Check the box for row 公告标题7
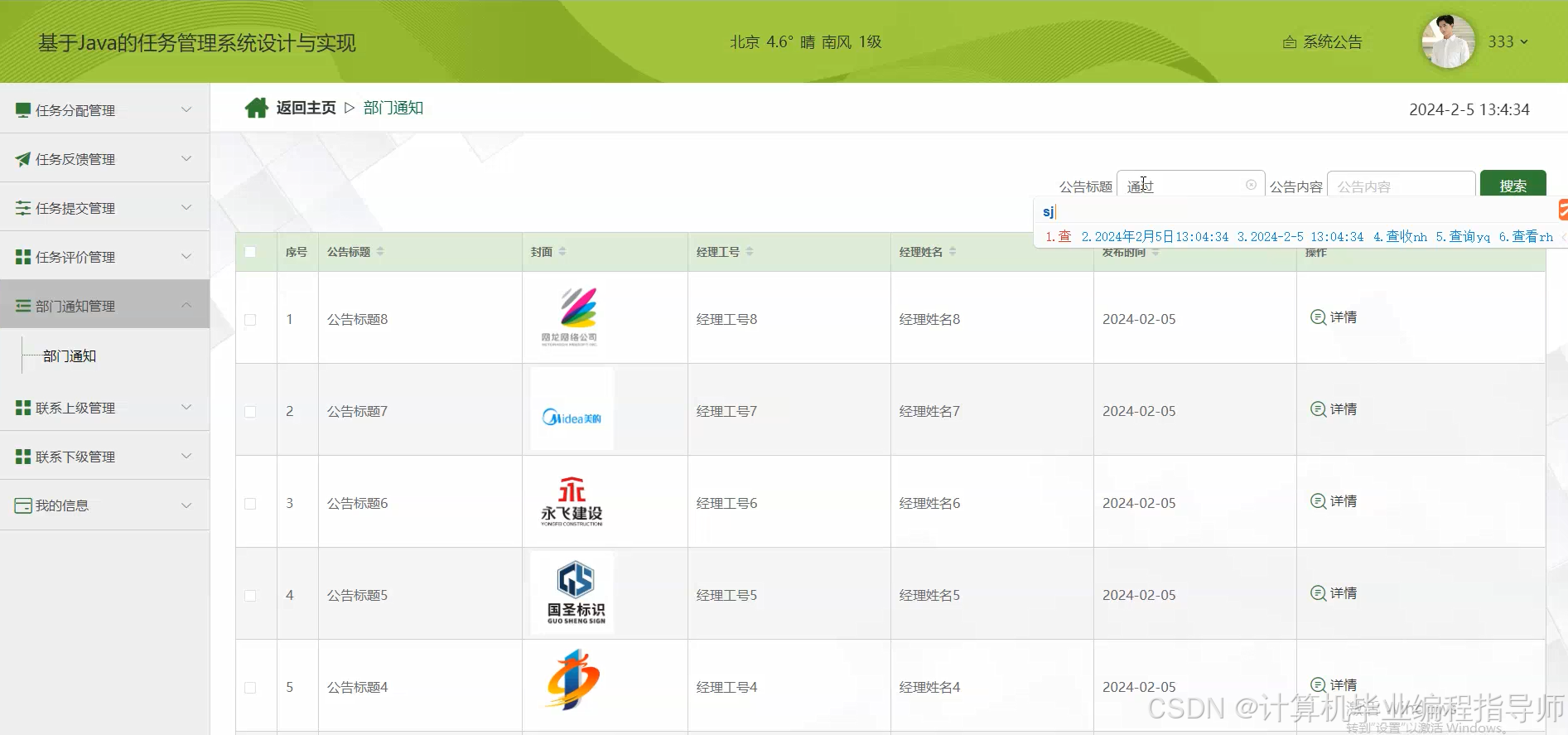This screenshot has height=735, width=1568. click(250, 412)
